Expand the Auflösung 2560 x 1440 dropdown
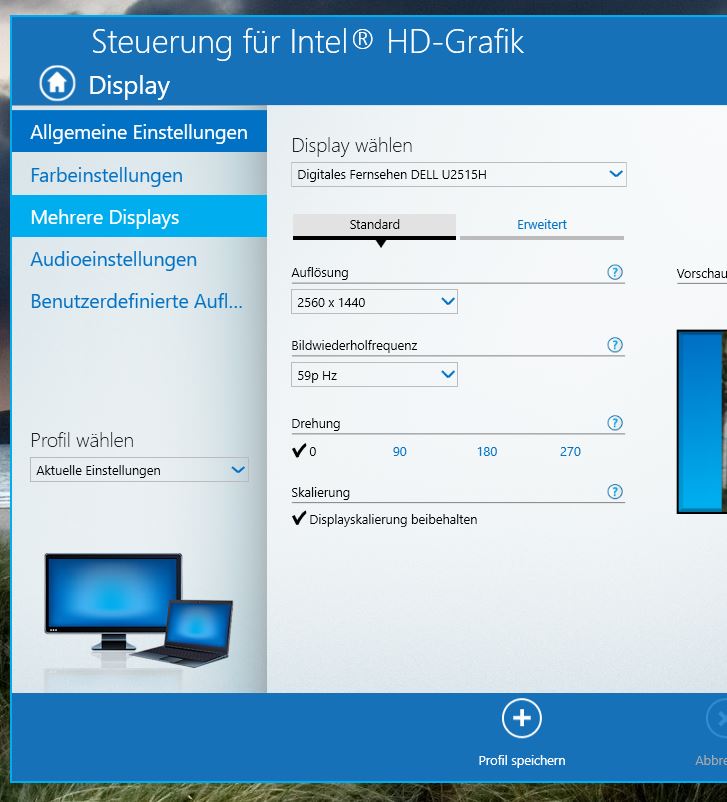Screen dimensions: 727x802 tap(374, 302)
